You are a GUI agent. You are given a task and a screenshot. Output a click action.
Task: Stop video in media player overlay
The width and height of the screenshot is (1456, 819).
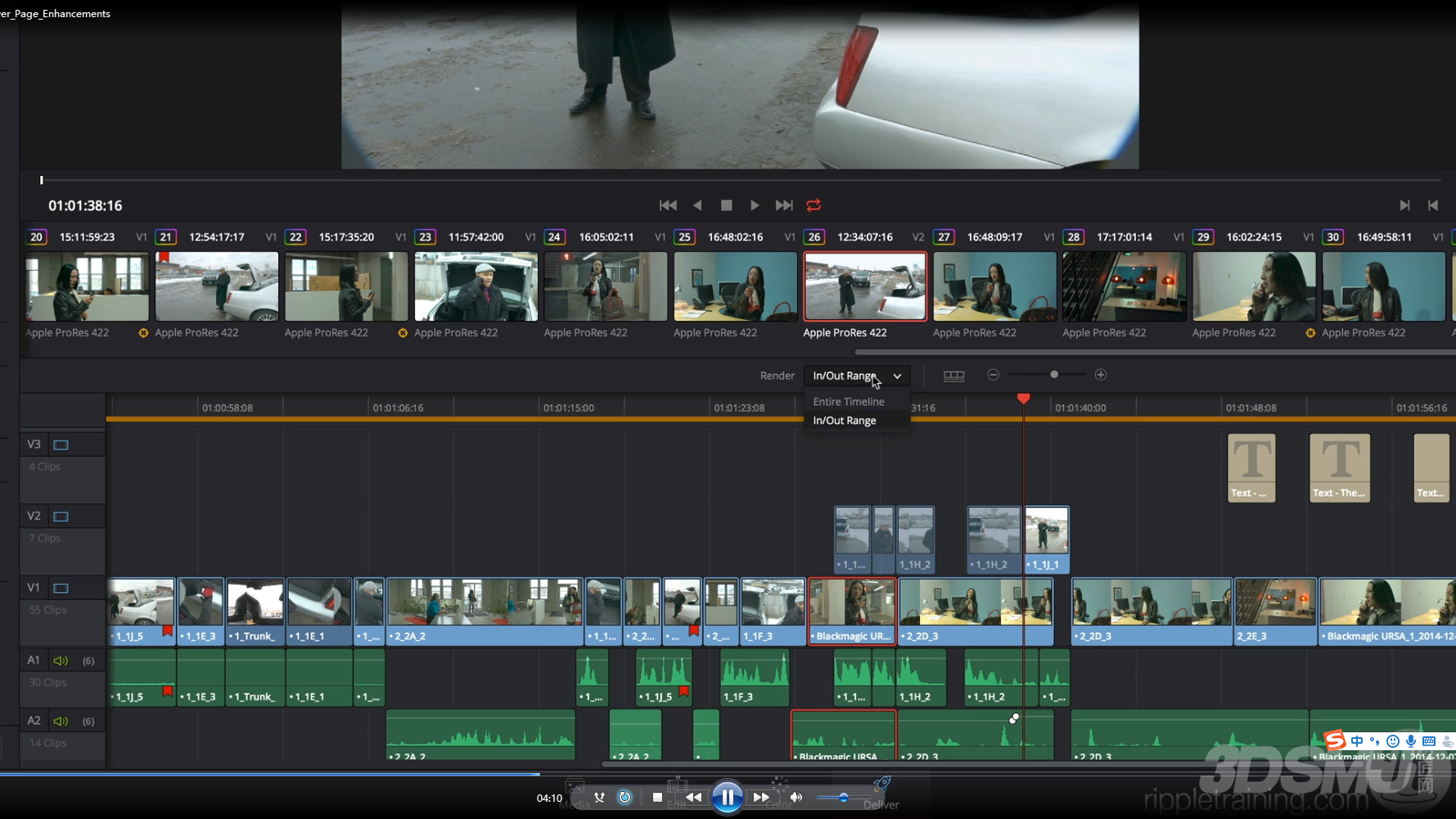click(657, 797)
